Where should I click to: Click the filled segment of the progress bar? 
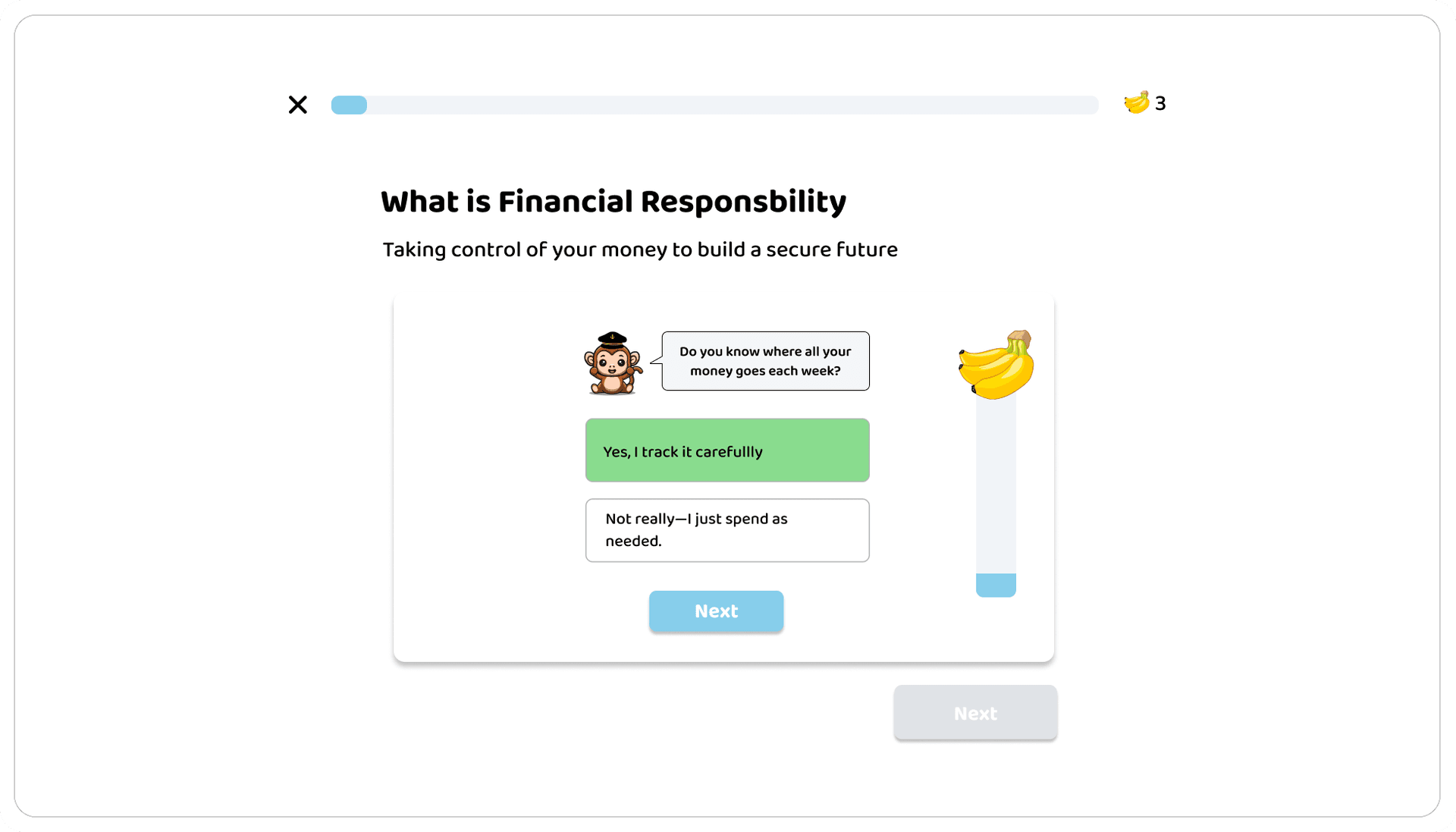[349, 105]
